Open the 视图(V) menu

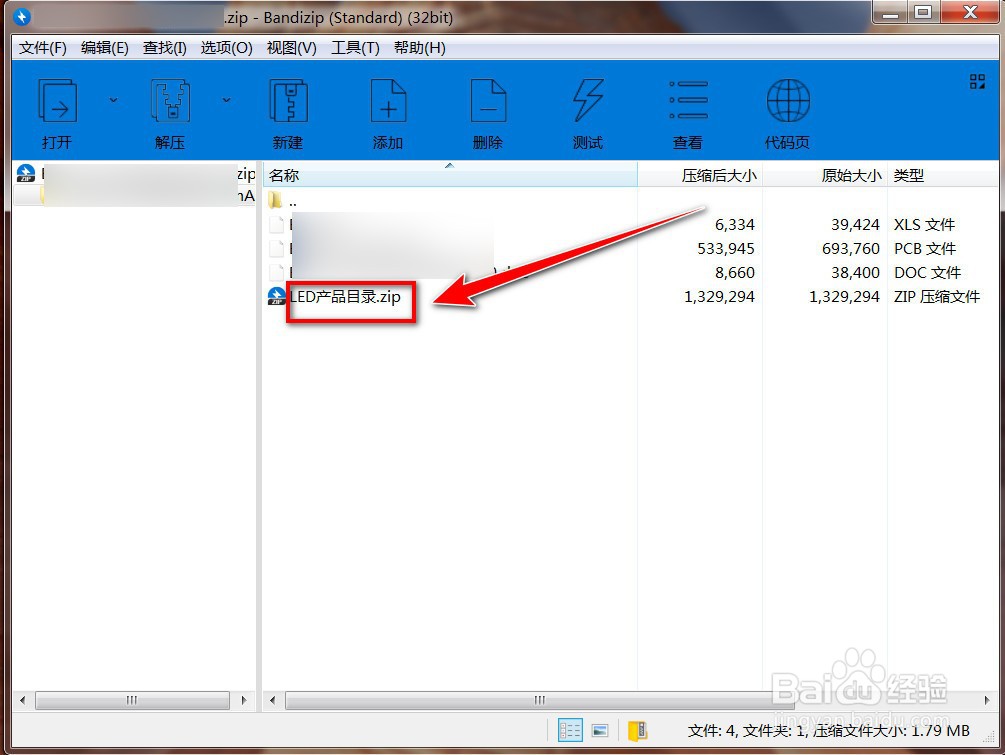point(291,48)
